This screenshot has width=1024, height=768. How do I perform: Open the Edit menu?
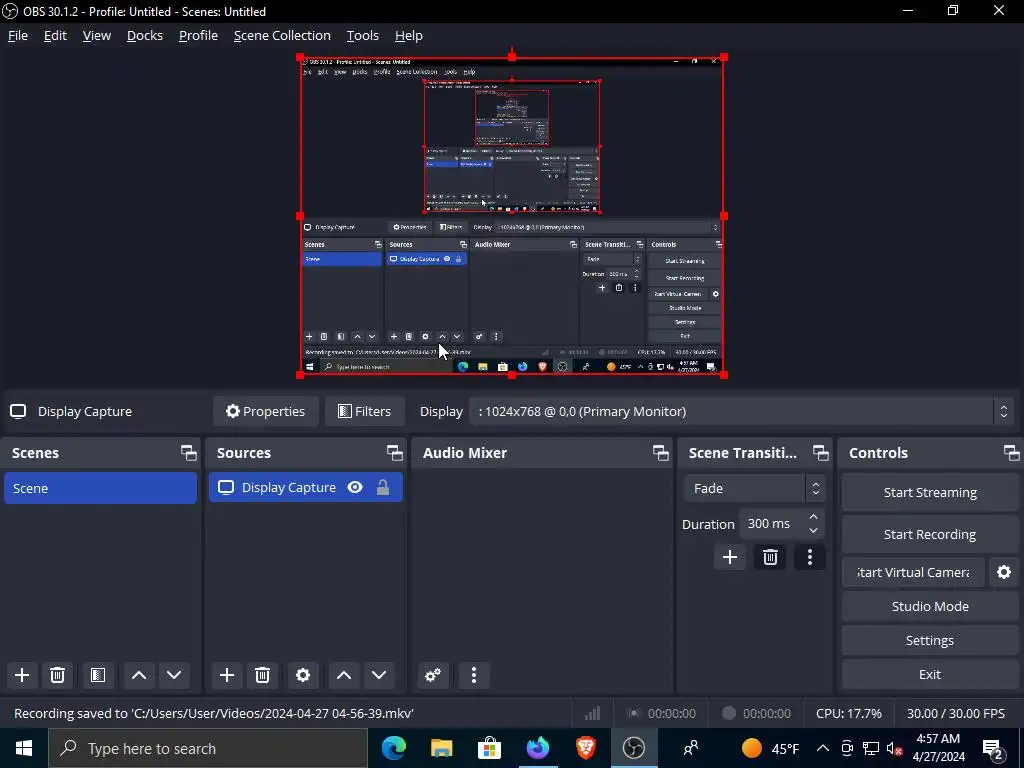pyautogui.click(x=55, y=35)
